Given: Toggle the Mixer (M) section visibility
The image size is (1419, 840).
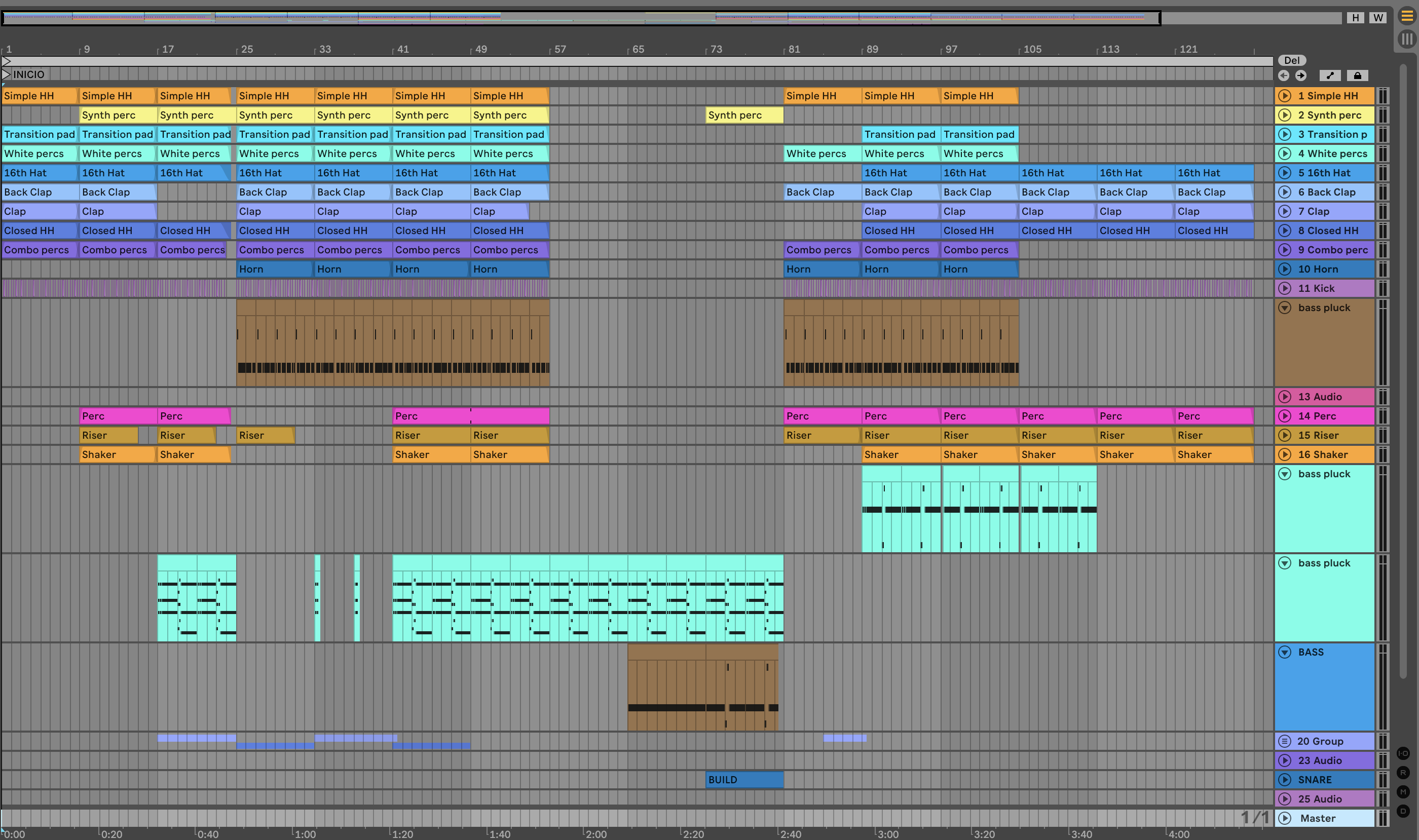Looking at the screenshot, I should coord(1403,792).
